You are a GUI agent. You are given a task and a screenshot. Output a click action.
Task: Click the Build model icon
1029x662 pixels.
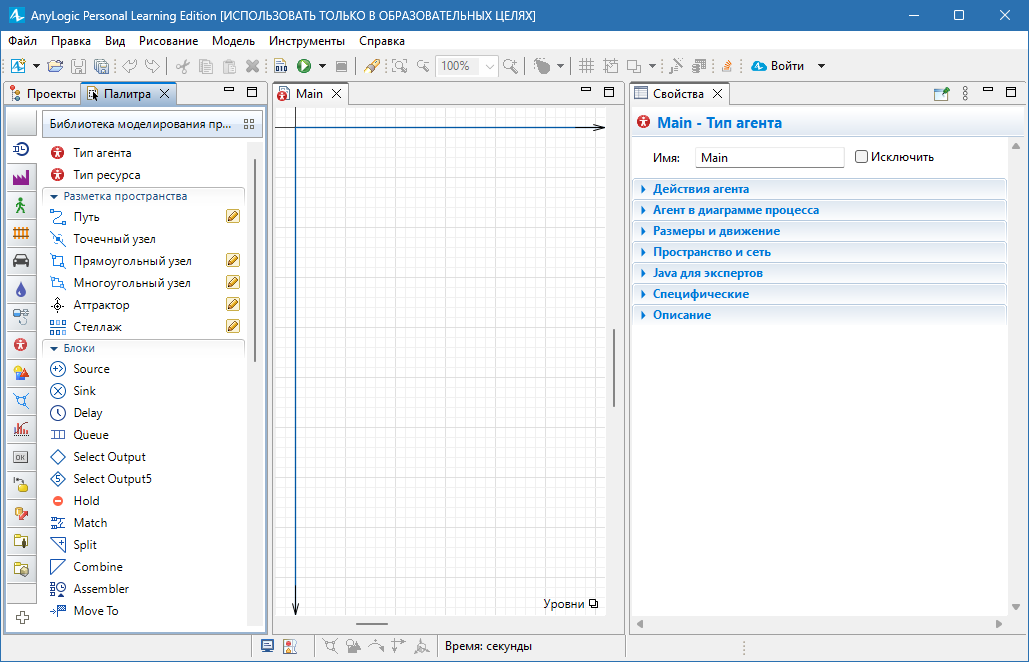281,66
